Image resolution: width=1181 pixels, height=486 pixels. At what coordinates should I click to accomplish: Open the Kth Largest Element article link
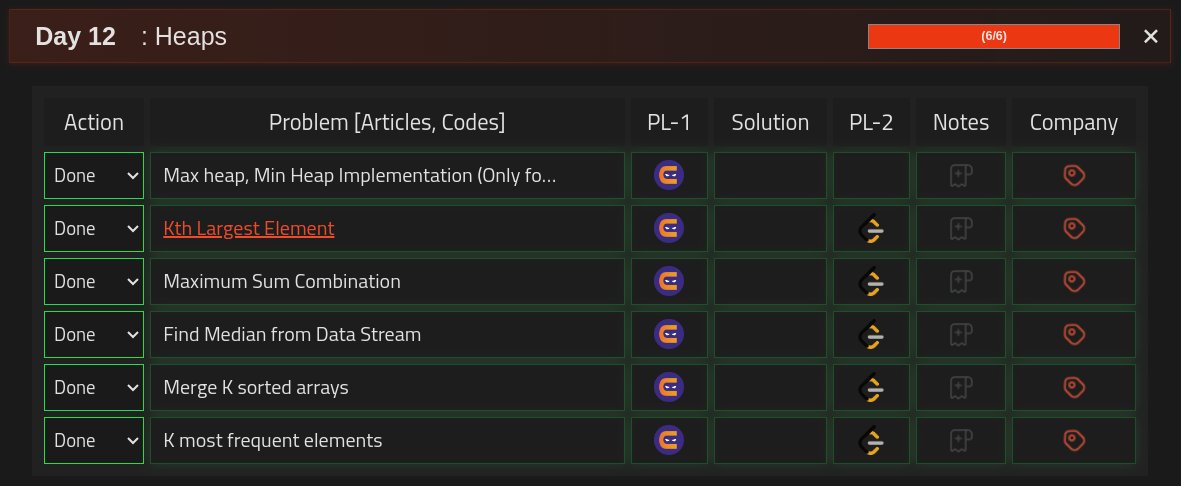(x=249, y=228)
